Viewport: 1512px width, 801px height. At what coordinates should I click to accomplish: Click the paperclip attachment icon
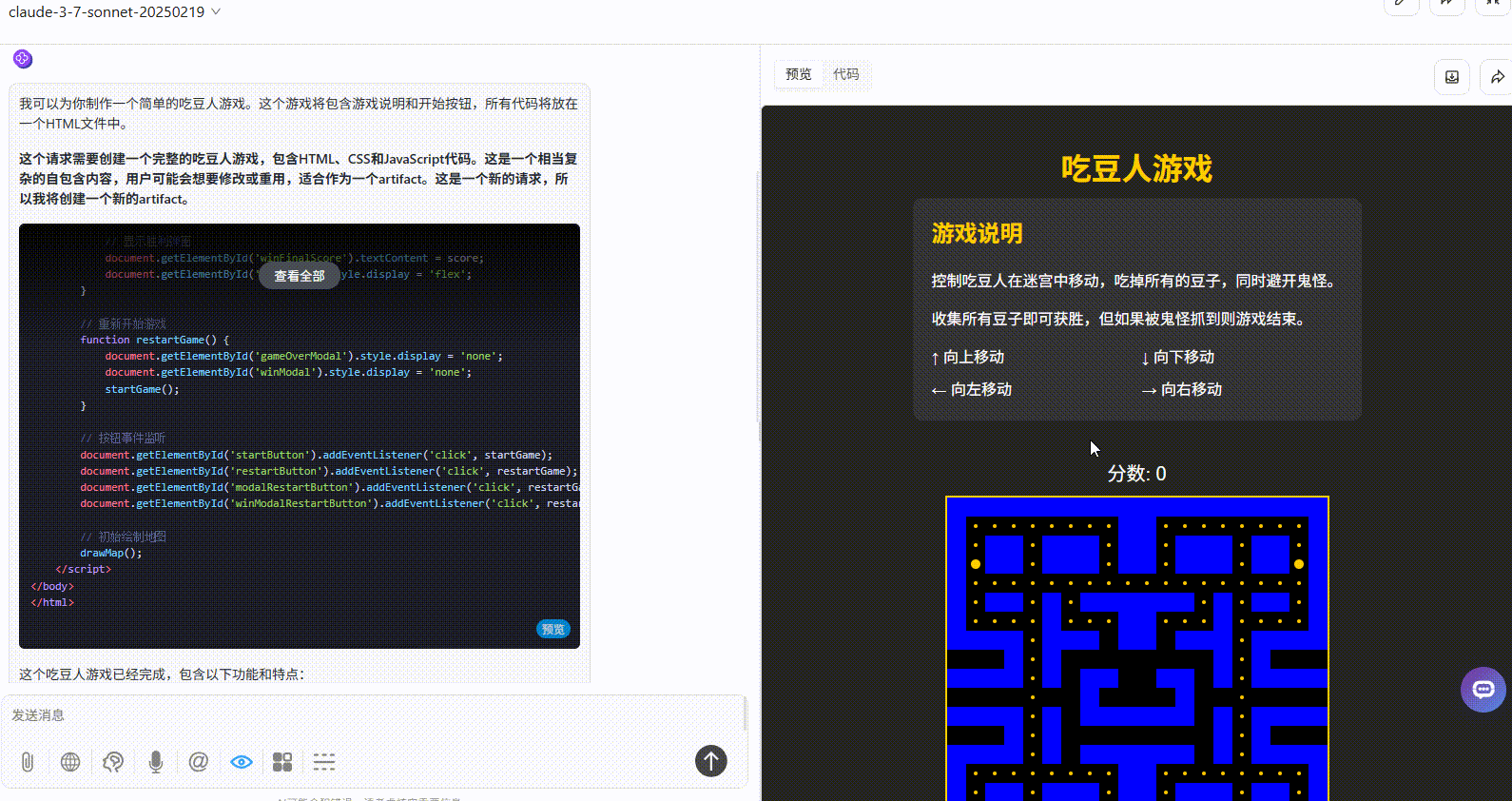pyautogui.click(x=28, y=761)
